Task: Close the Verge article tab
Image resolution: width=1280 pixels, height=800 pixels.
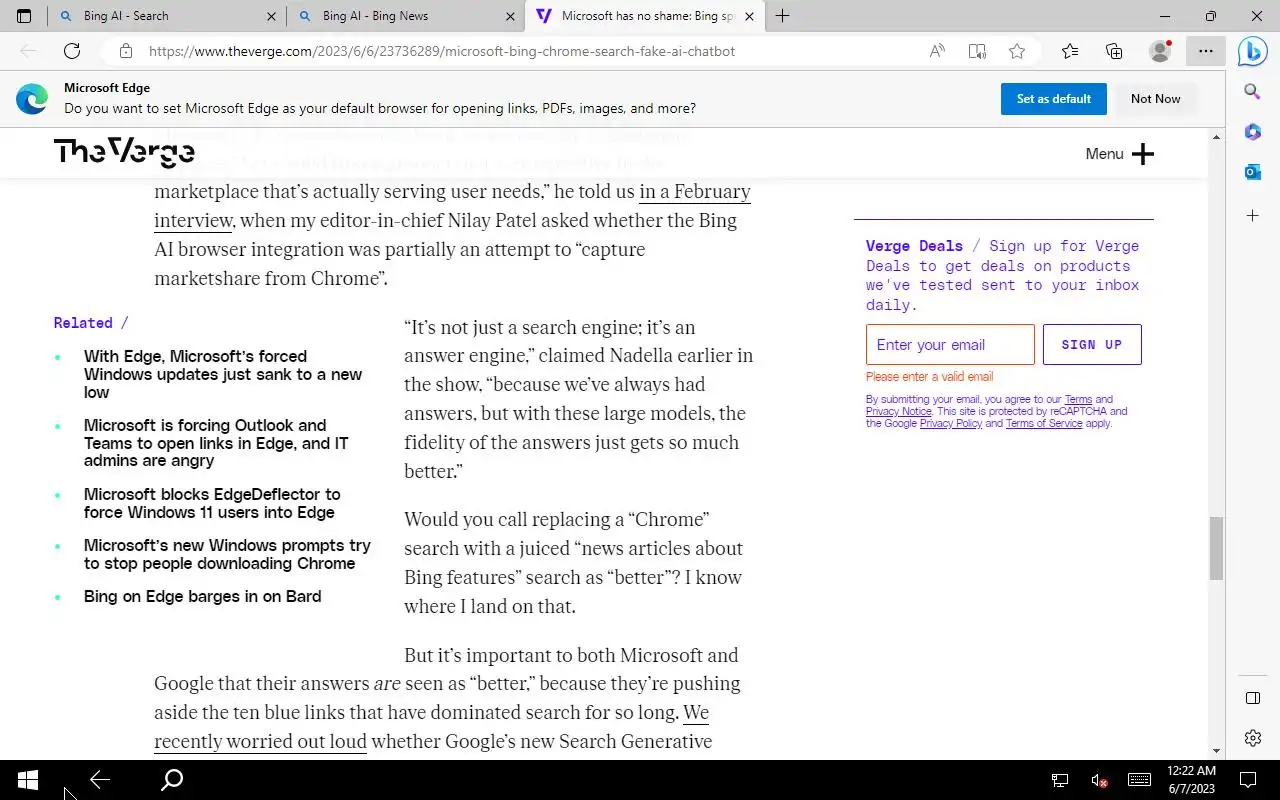Action: [749, 16]
